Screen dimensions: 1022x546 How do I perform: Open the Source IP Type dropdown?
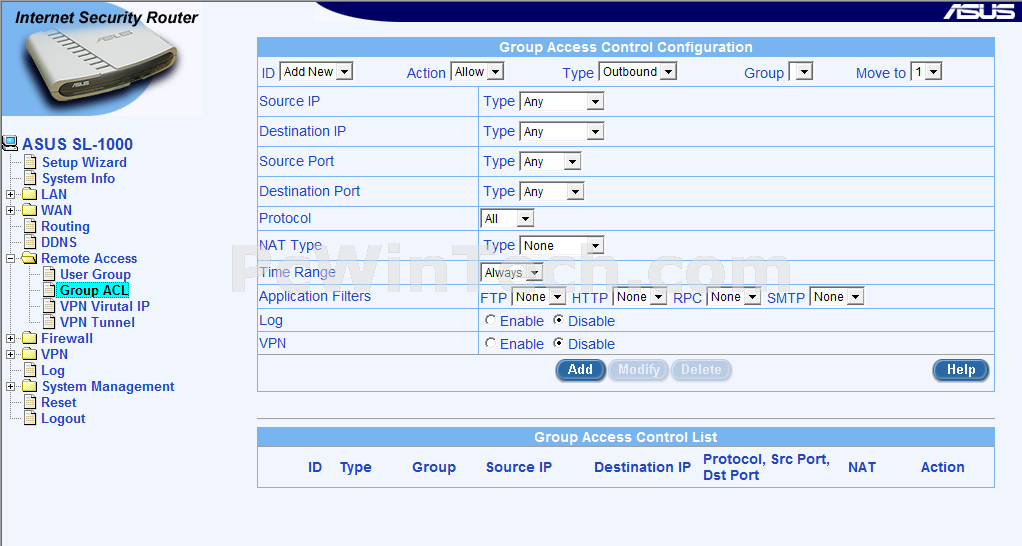pyautogui.click(x=562, y=102)
